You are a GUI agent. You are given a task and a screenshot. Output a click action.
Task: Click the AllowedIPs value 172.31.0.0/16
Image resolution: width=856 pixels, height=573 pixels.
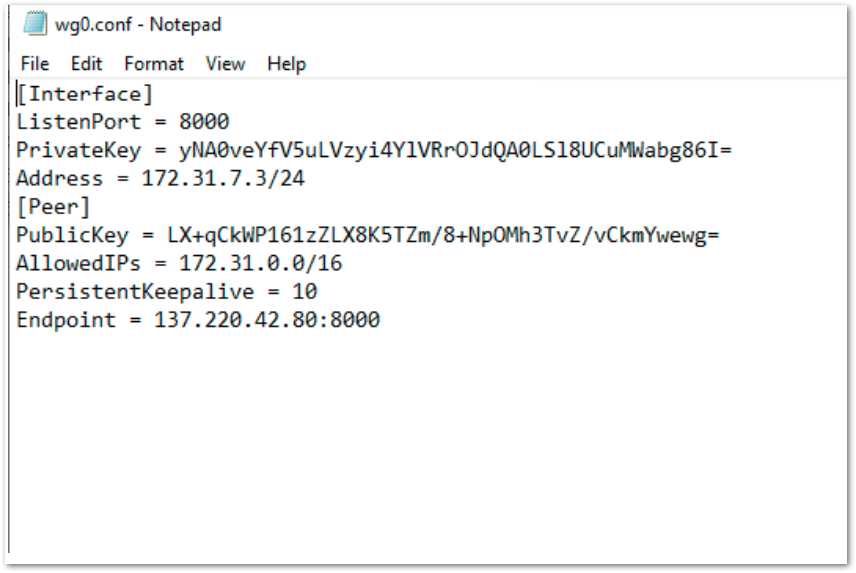(248, 264)
